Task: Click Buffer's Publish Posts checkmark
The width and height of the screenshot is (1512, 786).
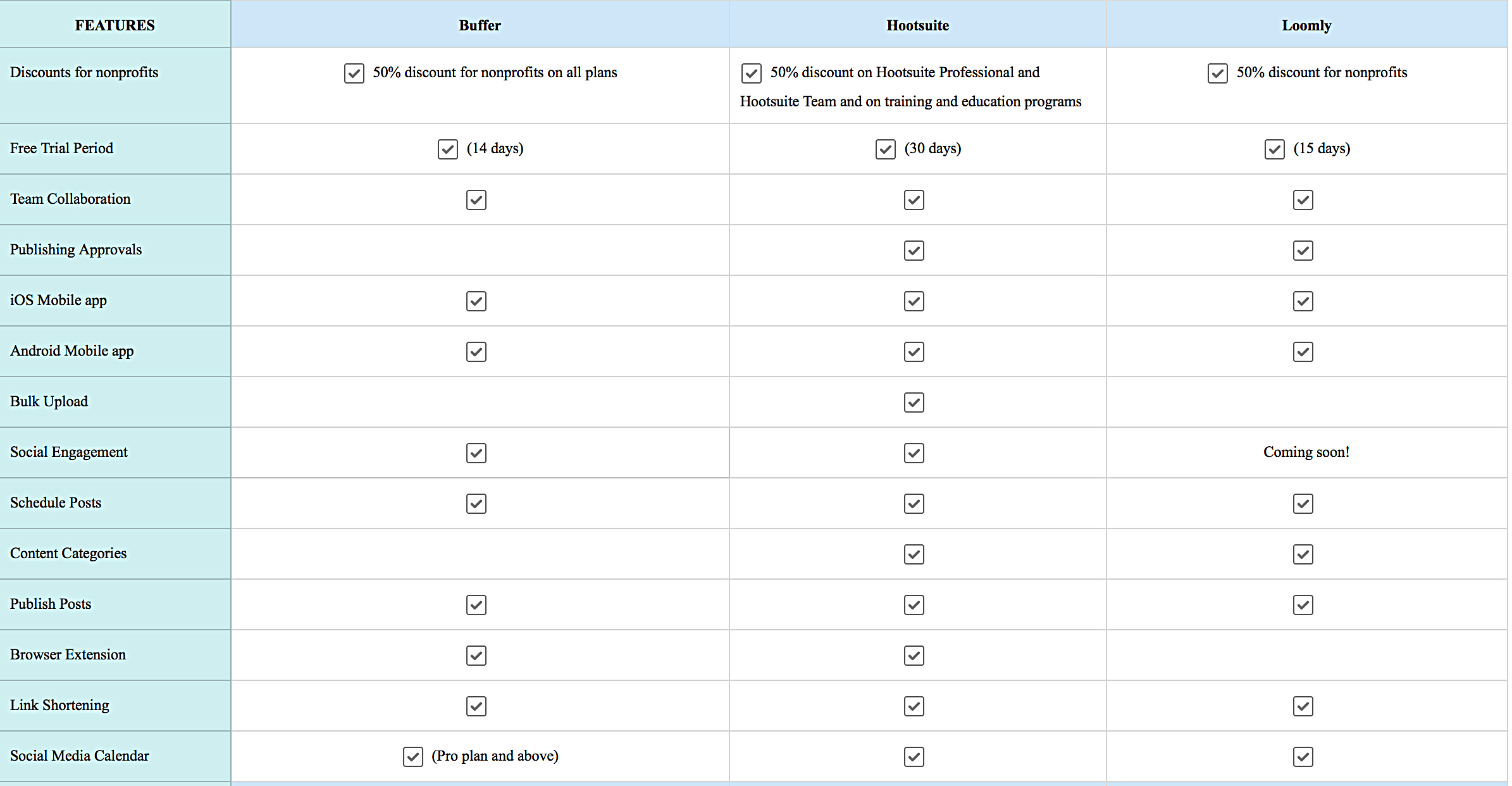Action: [x=476, y=605]
